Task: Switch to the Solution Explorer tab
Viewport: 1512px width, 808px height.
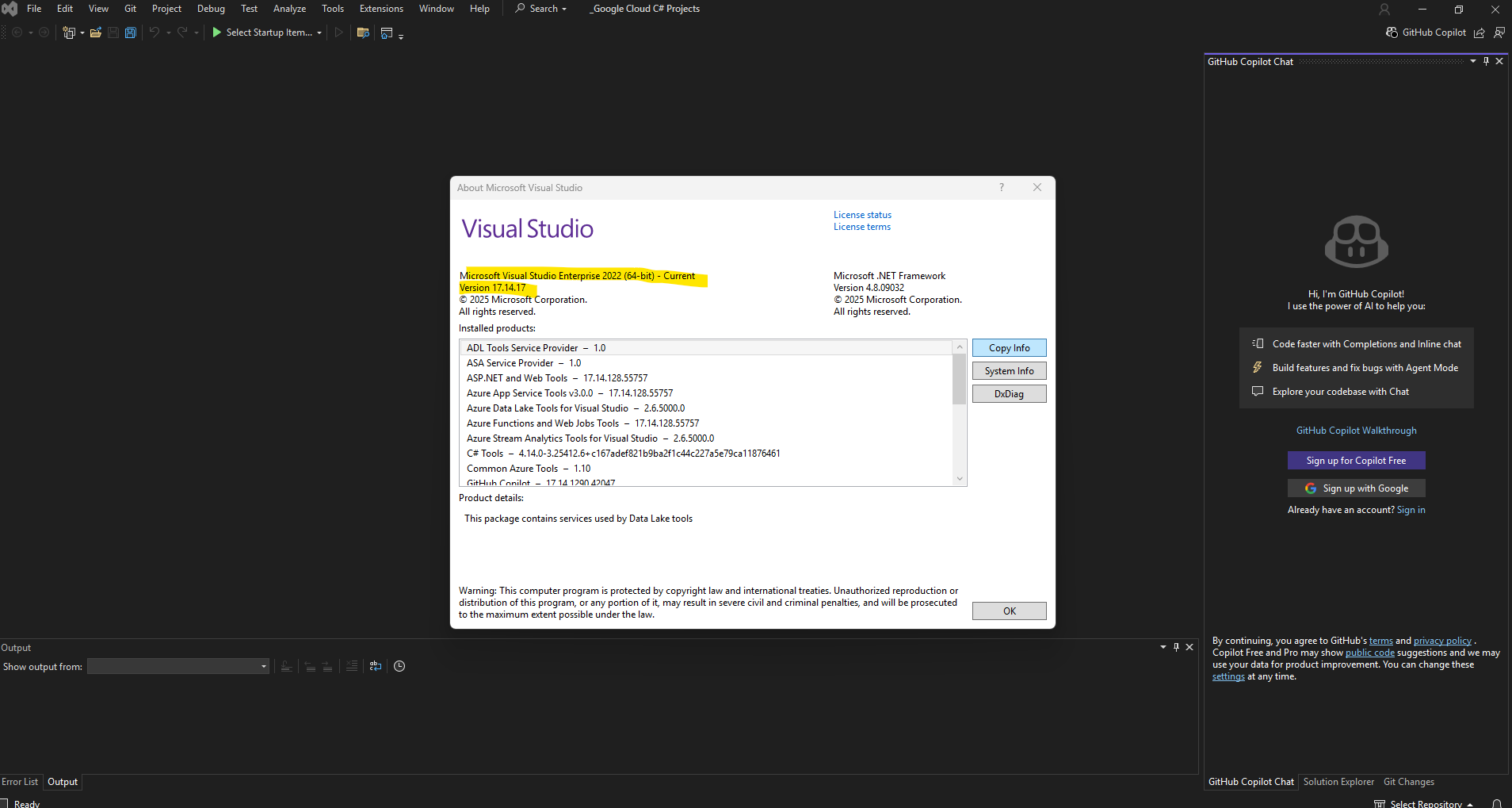Action: [x=1338, y=782]
